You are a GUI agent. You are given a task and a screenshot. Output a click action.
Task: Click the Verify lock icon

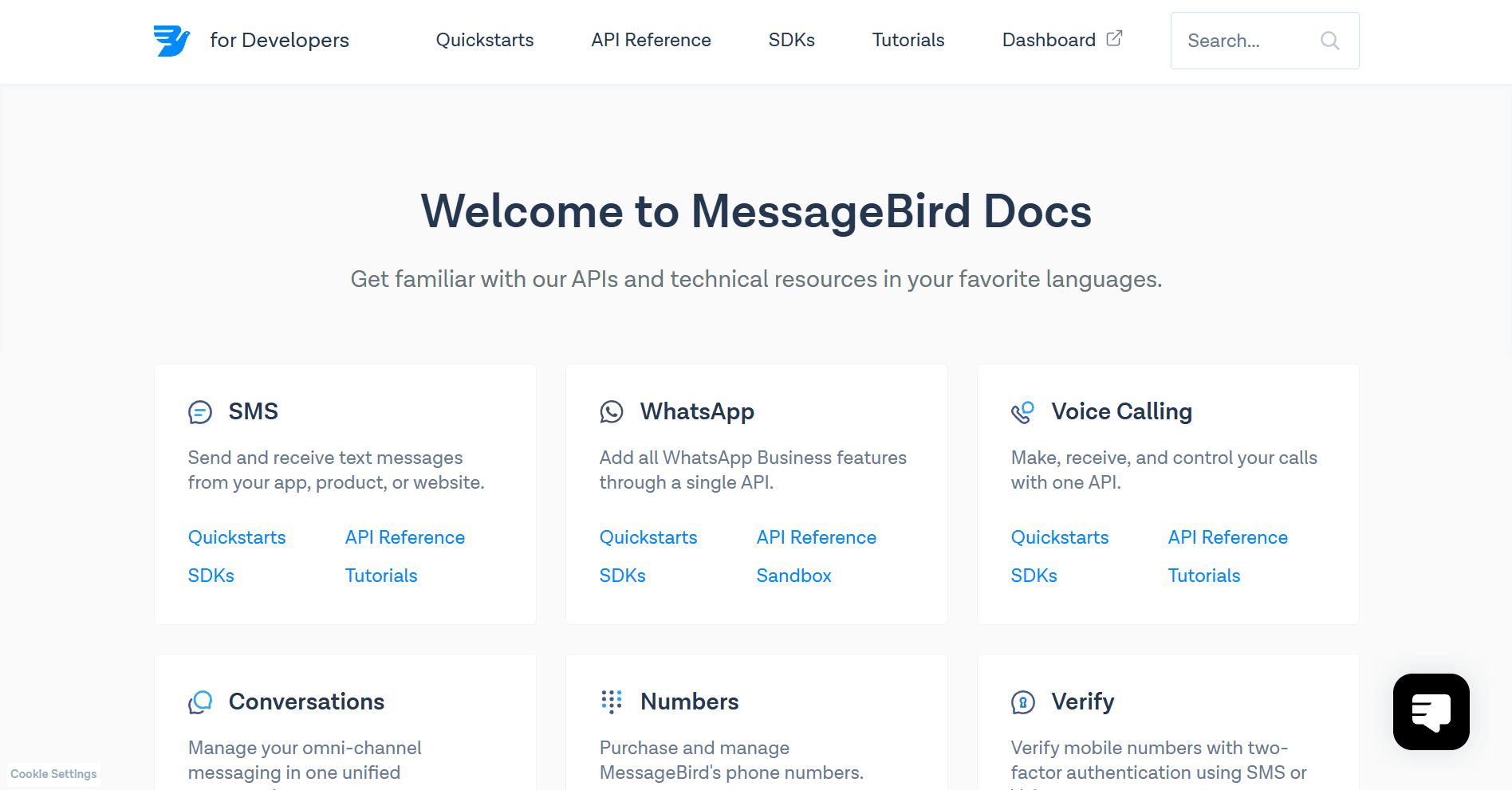click(1023, 702)
